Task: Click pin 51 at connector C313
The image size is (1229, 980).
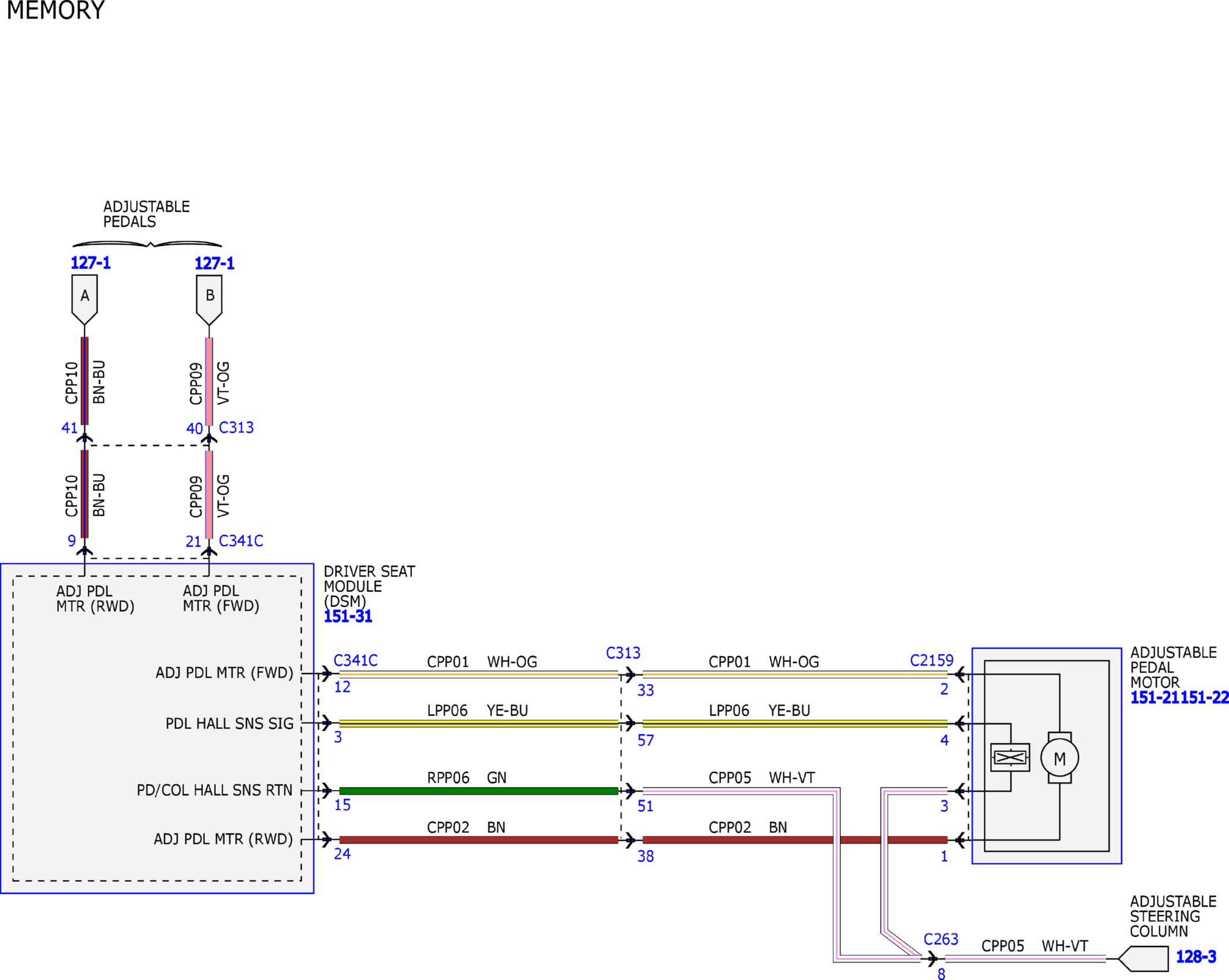Action: 645,806
